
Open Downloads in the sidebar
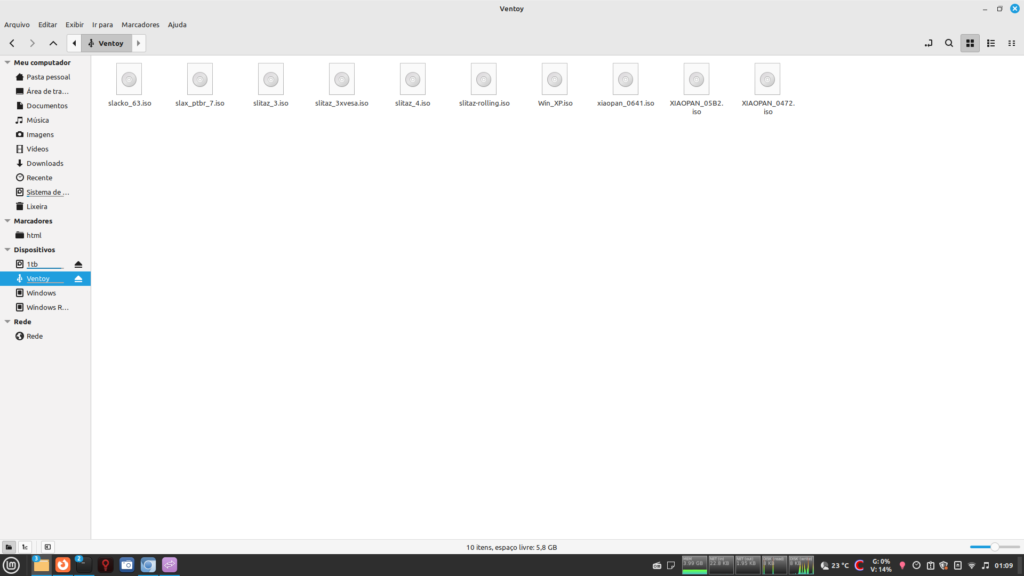click(x=44, y=163)
